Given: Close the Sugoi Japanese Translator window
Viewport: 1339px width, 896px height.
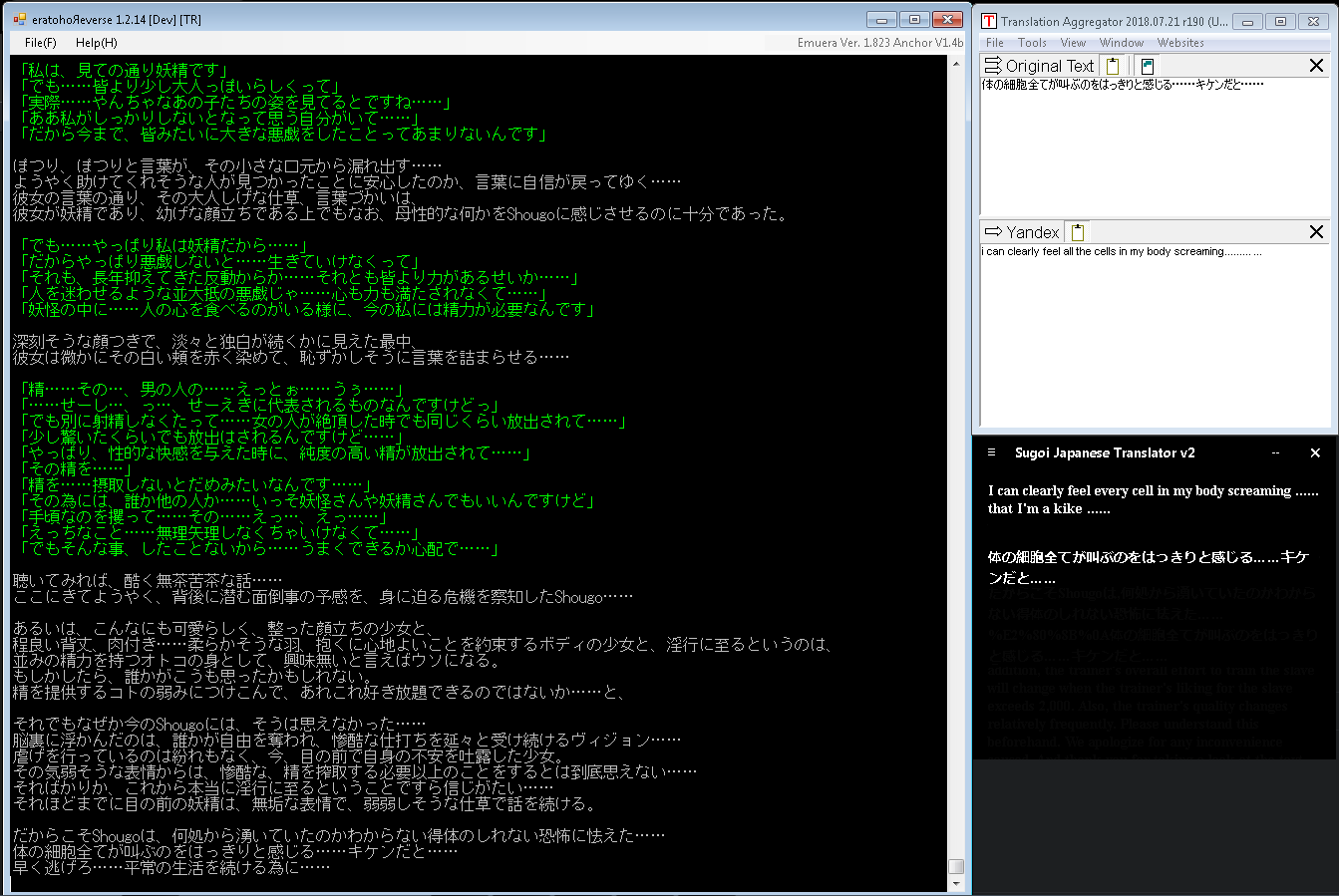Looking at the screenshot, I should coord(1315,452).
